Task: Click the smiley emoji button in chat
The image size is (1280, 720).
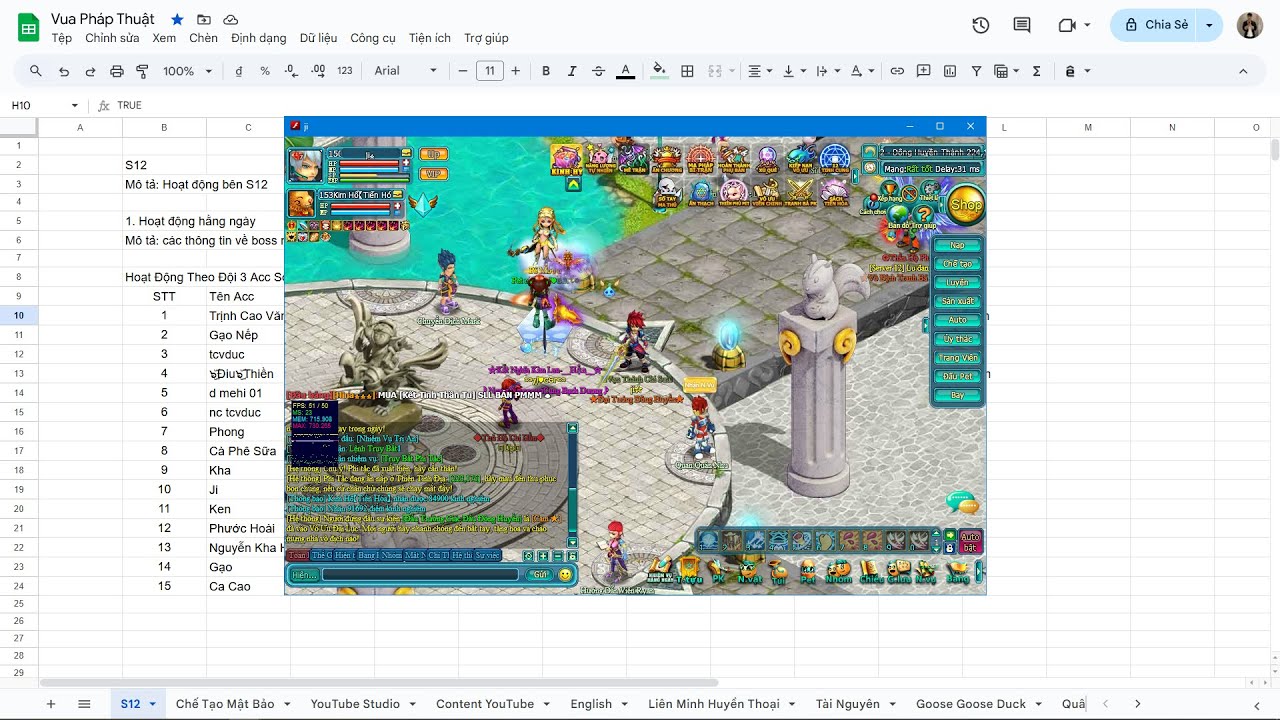Action: [566, 575]
